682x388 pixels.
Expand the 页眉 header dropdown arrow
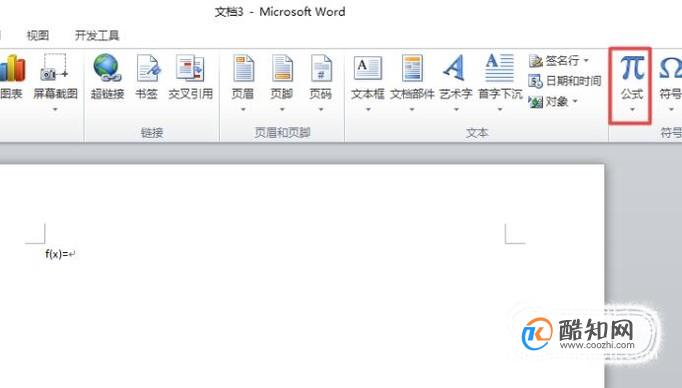tap(243, 109)
